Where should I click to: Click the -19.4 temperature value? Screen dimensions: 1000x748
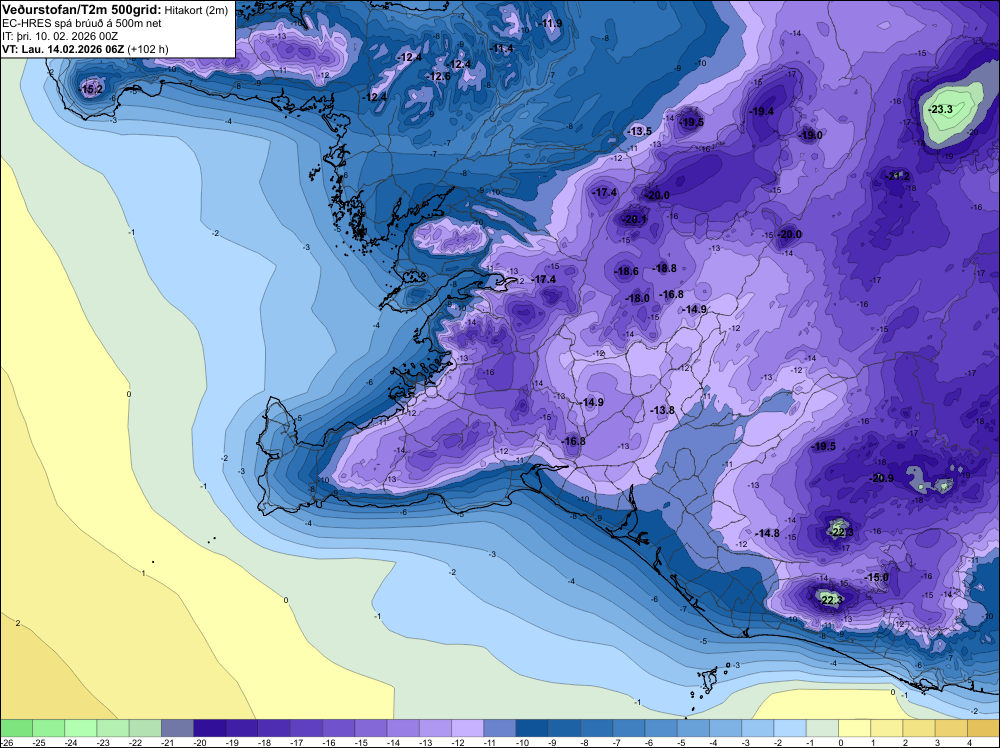pos(761,111)
